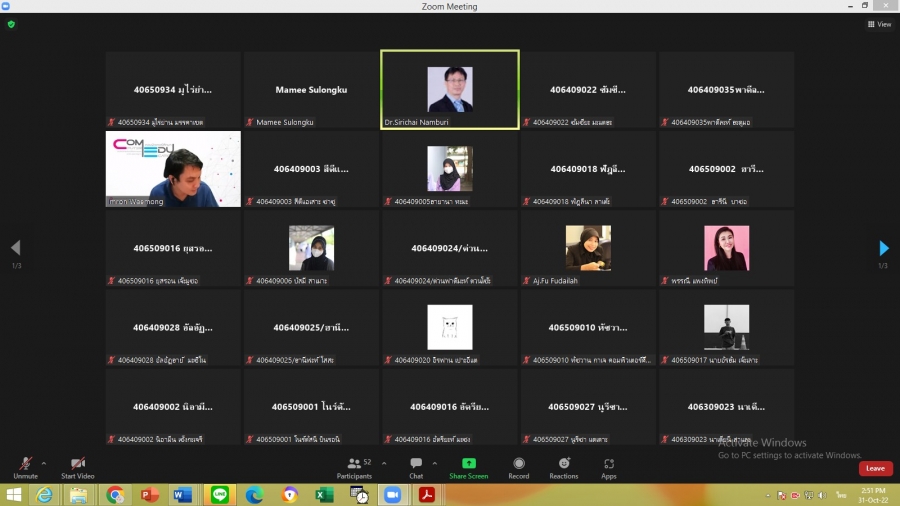Click the Windows Start button

pos(15,495)
